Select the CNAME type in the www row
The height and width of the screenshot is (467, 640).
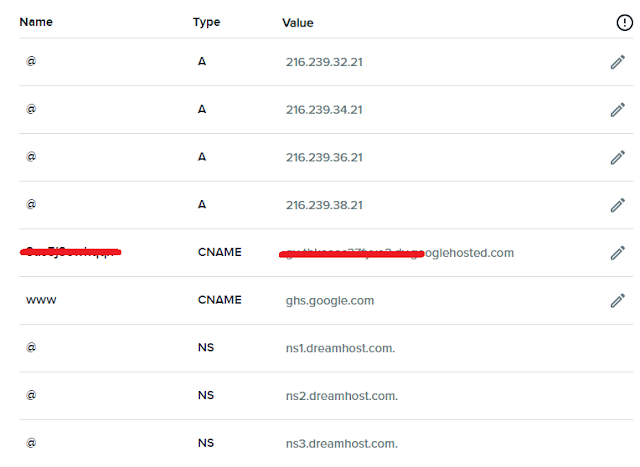[x=220, y=300]
